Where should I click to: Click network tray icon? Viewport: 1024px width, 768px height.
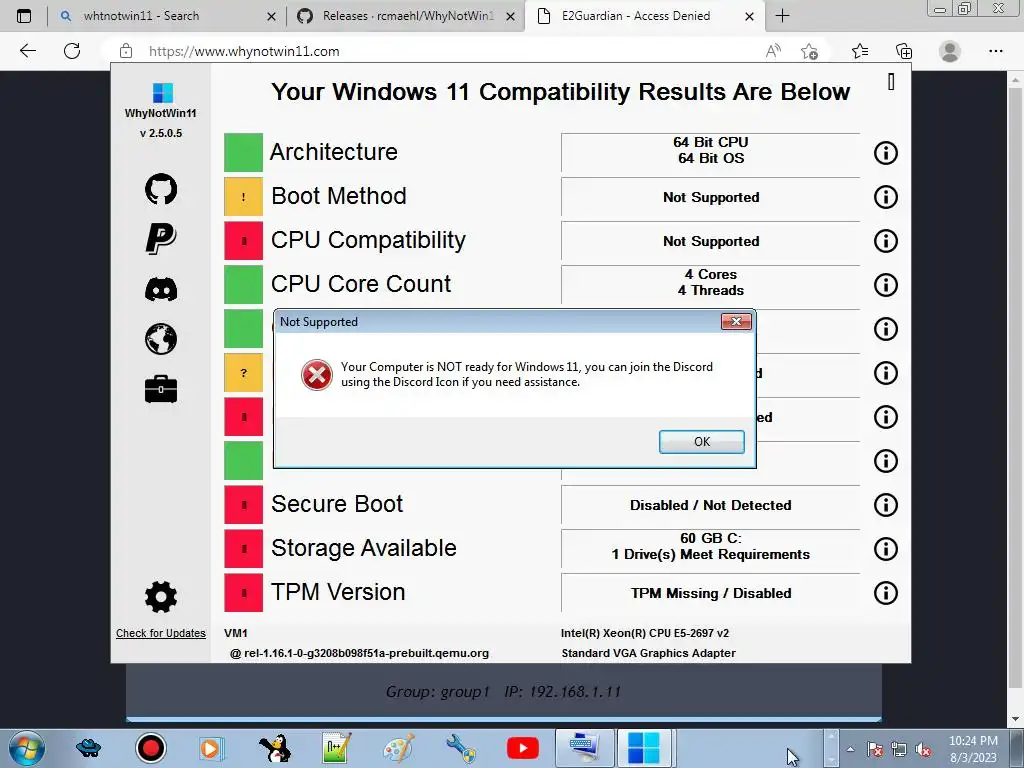pos(899,749)
